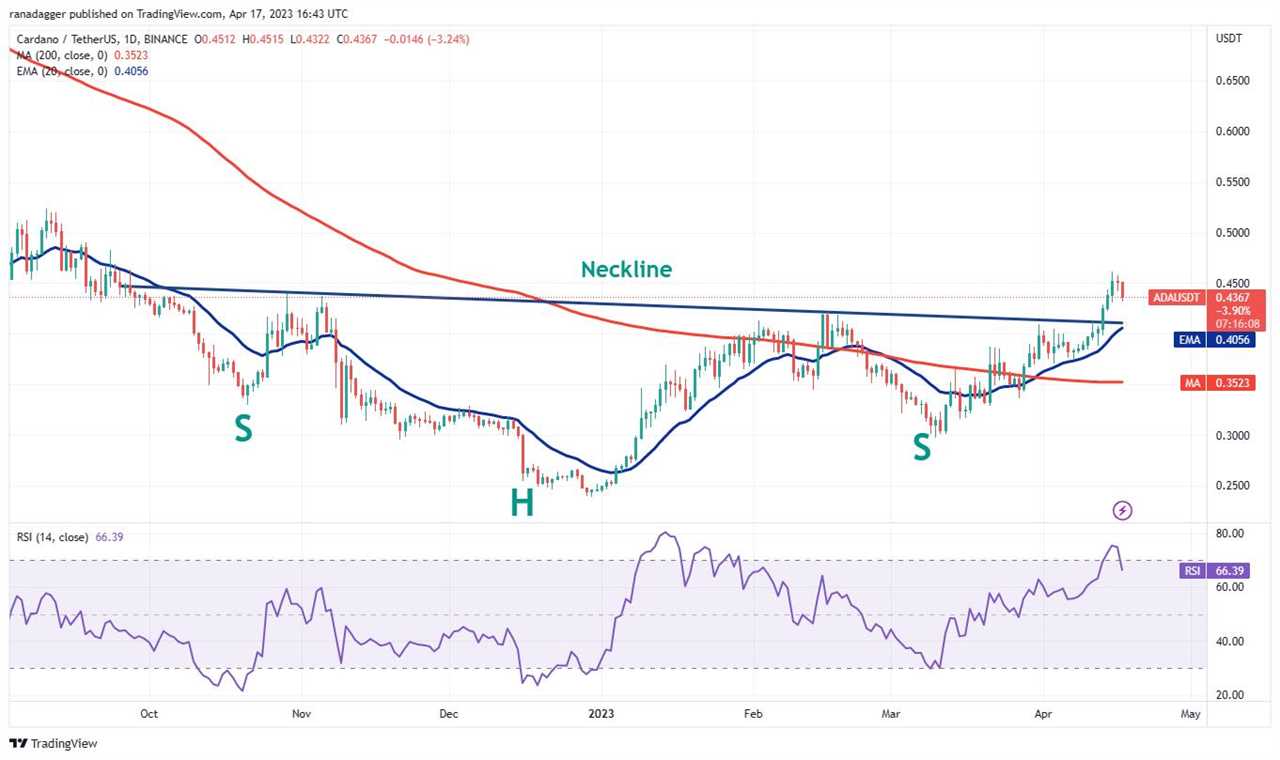
Task: Click the 20.00 RSI axis value
Action: (x=1231, y=695)
